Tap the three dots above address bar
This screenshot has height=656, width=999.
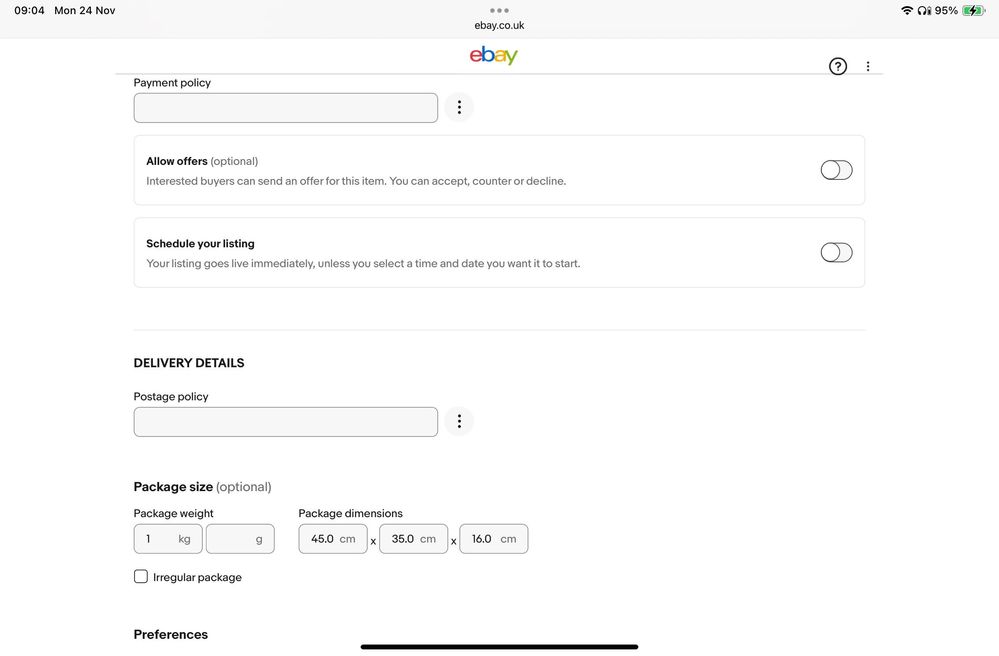(x=499, y=10)
